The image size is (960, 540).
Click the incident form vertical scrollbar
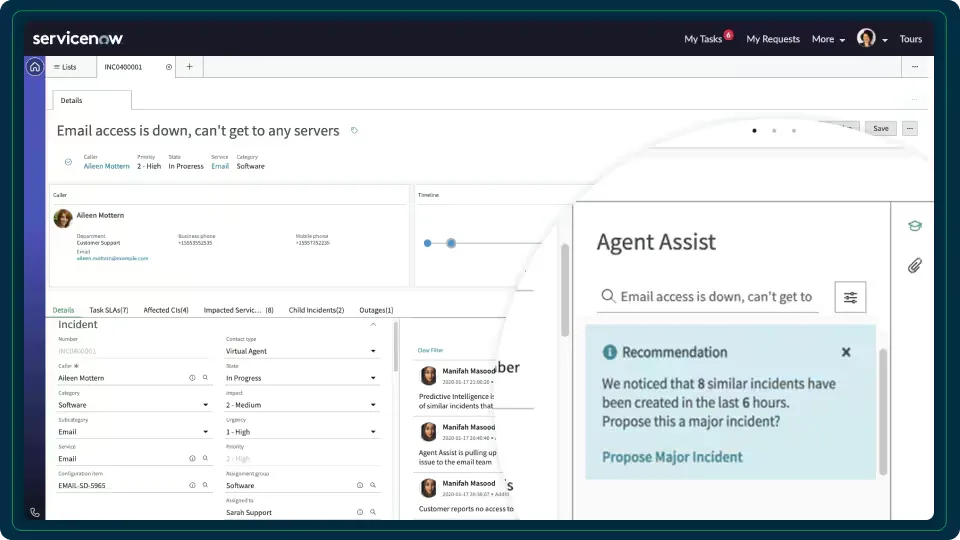pos(396,347)
